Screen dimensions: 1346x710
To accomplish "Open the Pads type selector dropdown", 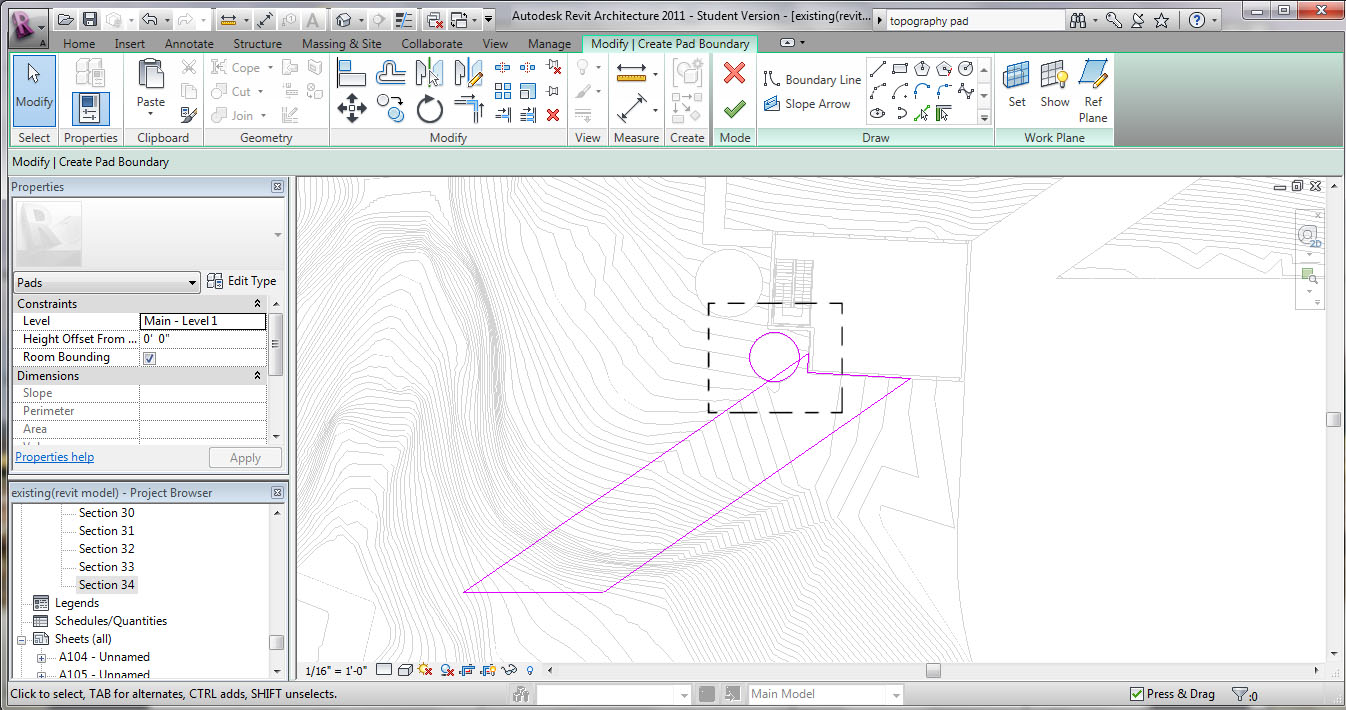I will click(193, 283).
